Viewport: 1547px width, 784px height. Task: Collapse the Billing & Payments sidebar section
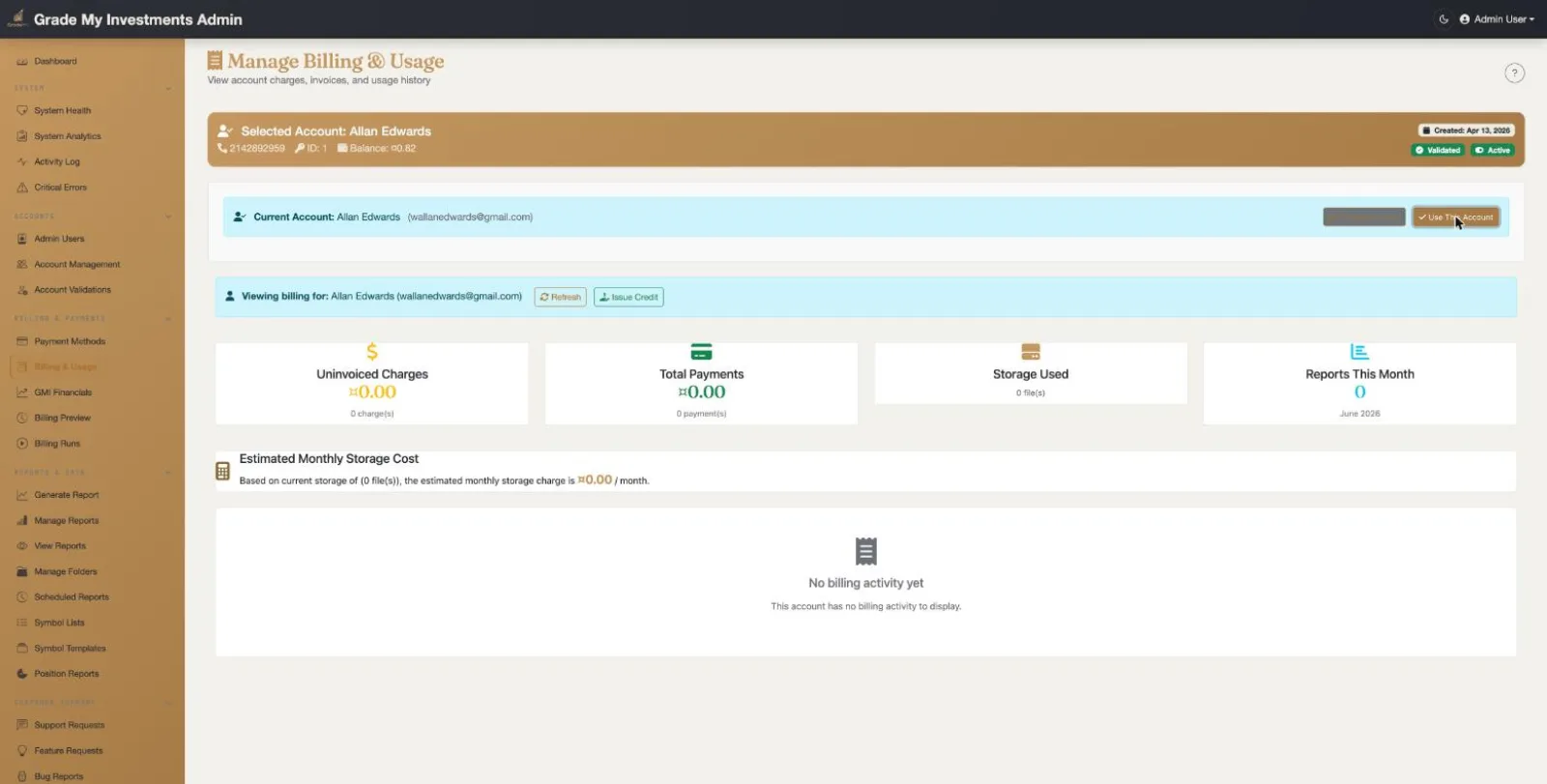(168, 319)
